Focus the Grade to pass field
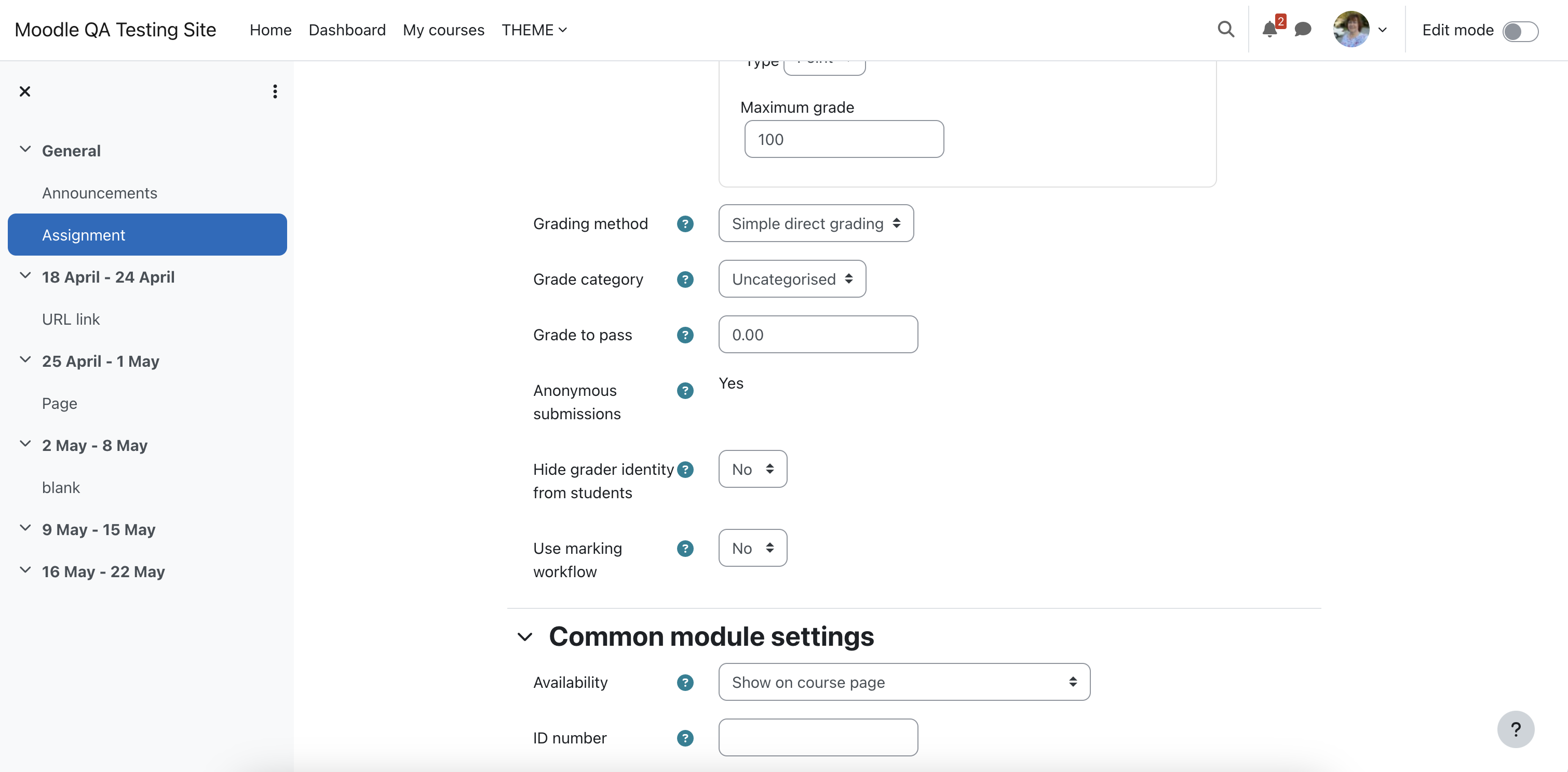The height and width of the screenshot is (772, 1568). (817, 335)
